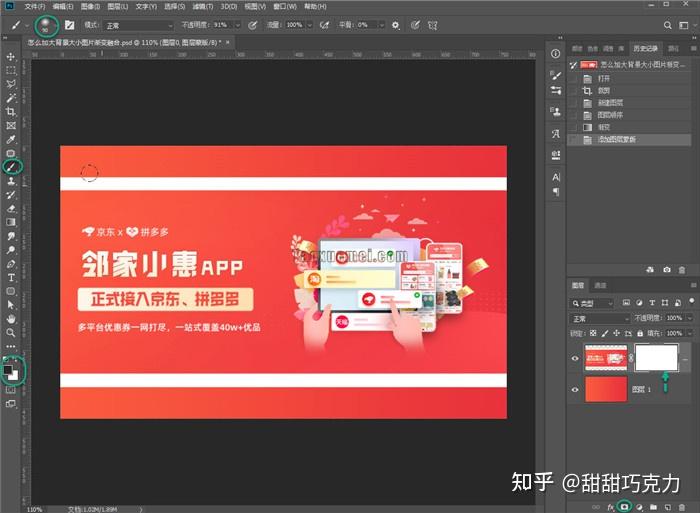This screenshot has width=700, height=513.
Task: Hide 图层 1 with eye icon
Action: point(575,389)
